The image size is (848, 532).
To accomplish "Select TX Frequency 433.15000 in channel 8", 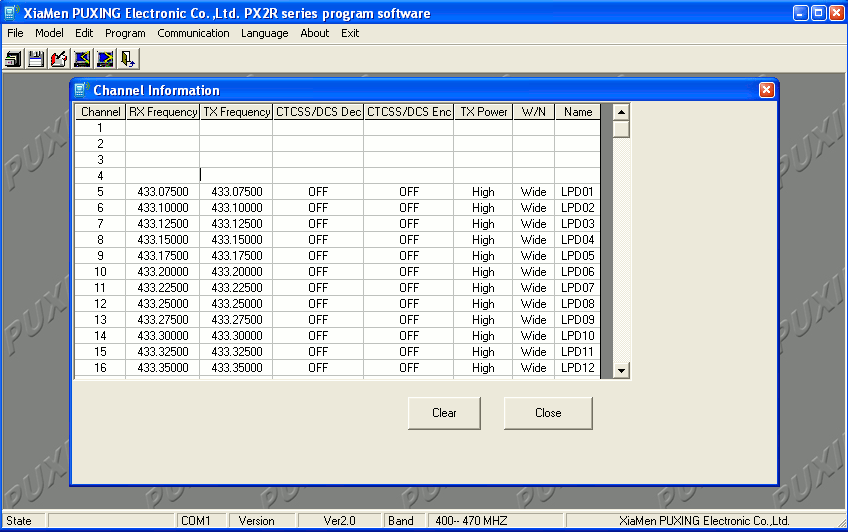I will coord(236,240).
